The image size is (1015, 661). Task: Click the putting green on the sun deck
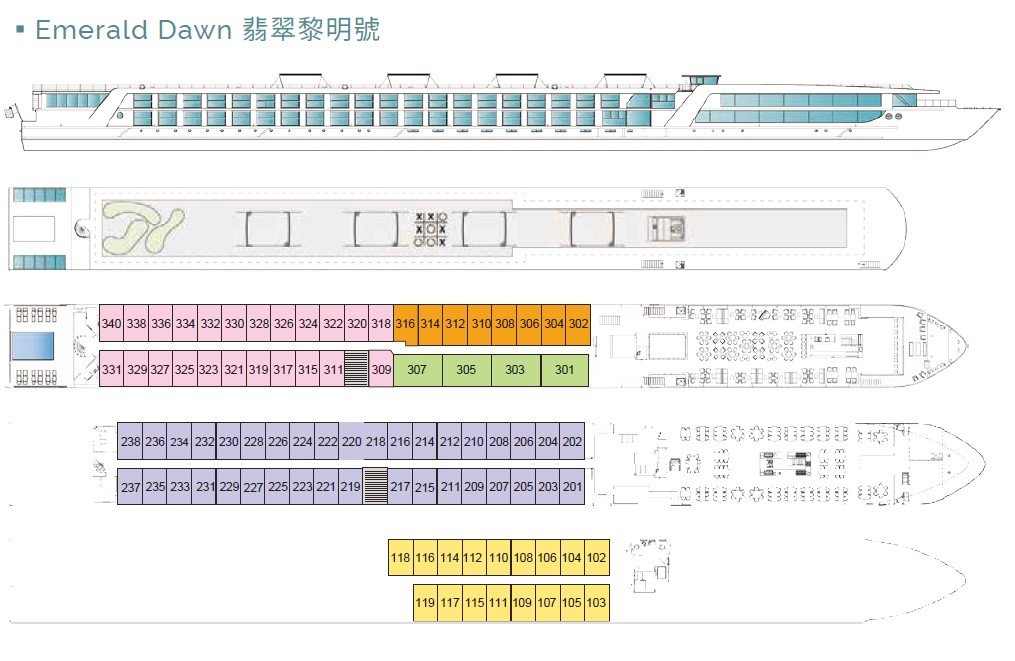143,228
